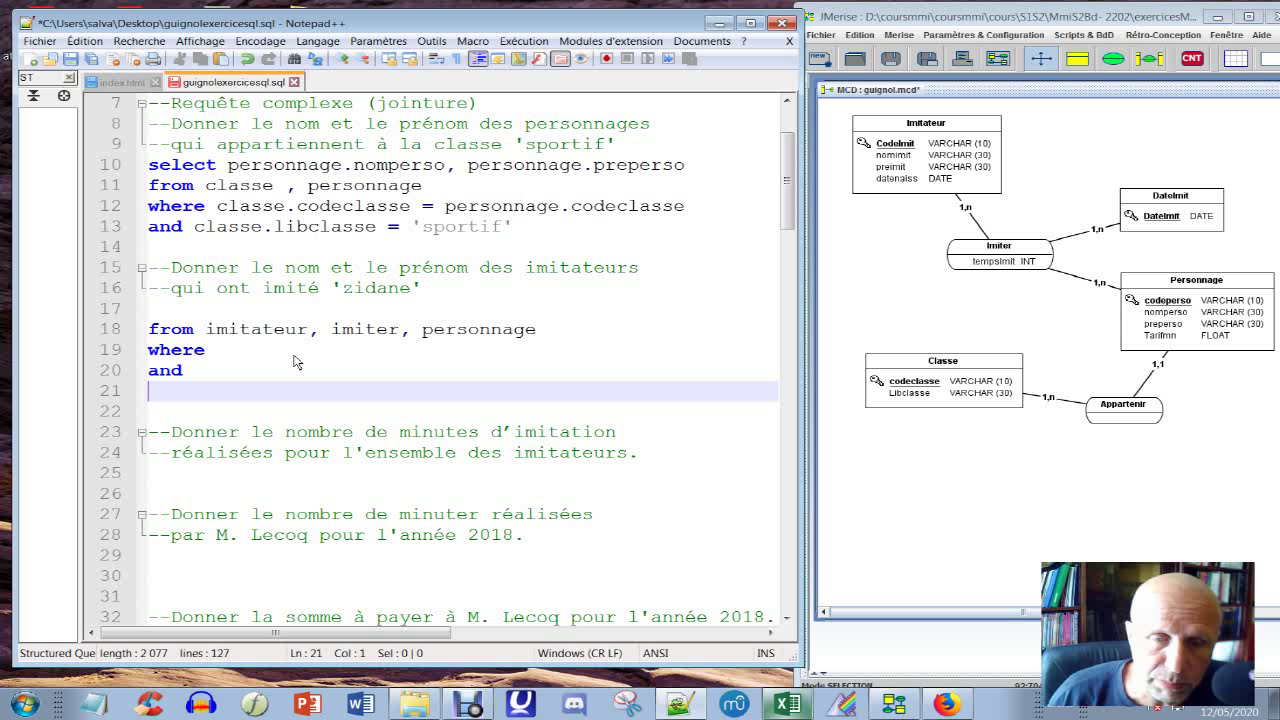The image size is (1280, 720).
Task: Open Excel from the taskbar
Action: point(788,704)
